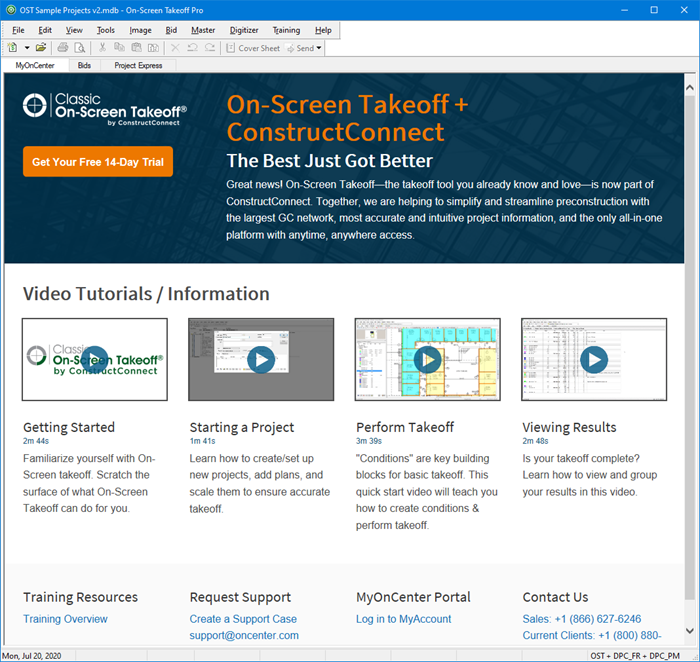This screenshot has width=700, height=662.
Task: Open the Edit menu
Action: coord(45,30)
